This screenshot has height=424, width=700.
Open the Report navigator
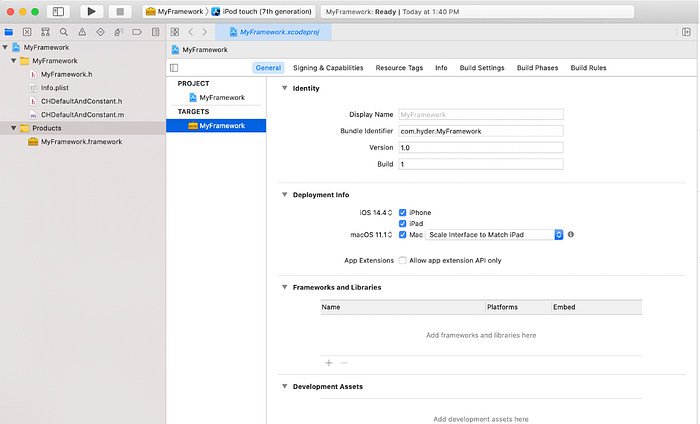155,32
